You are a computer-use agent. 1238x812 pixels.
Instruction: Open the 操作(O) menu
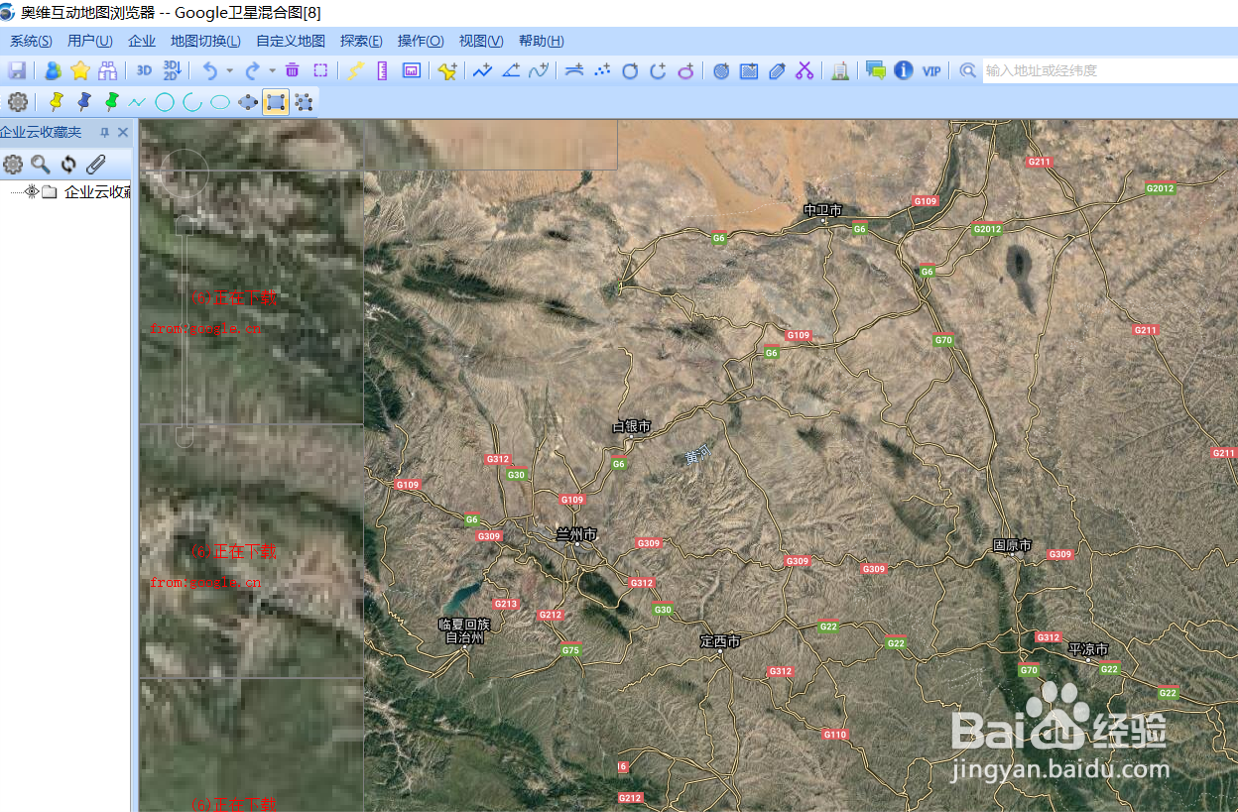(x=420, y=41)
